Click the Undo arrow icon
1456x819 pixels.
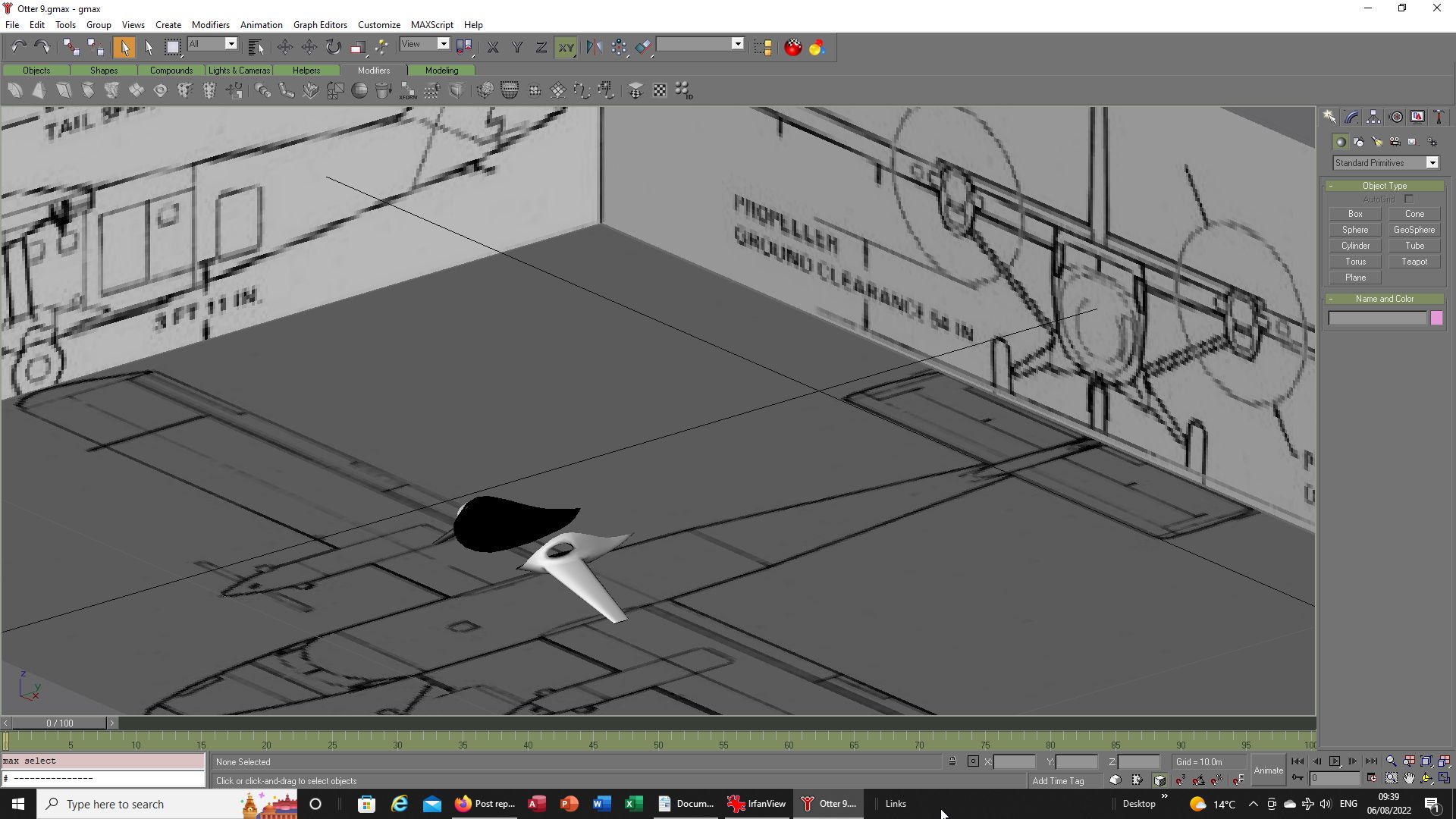(x=18, y=47)
